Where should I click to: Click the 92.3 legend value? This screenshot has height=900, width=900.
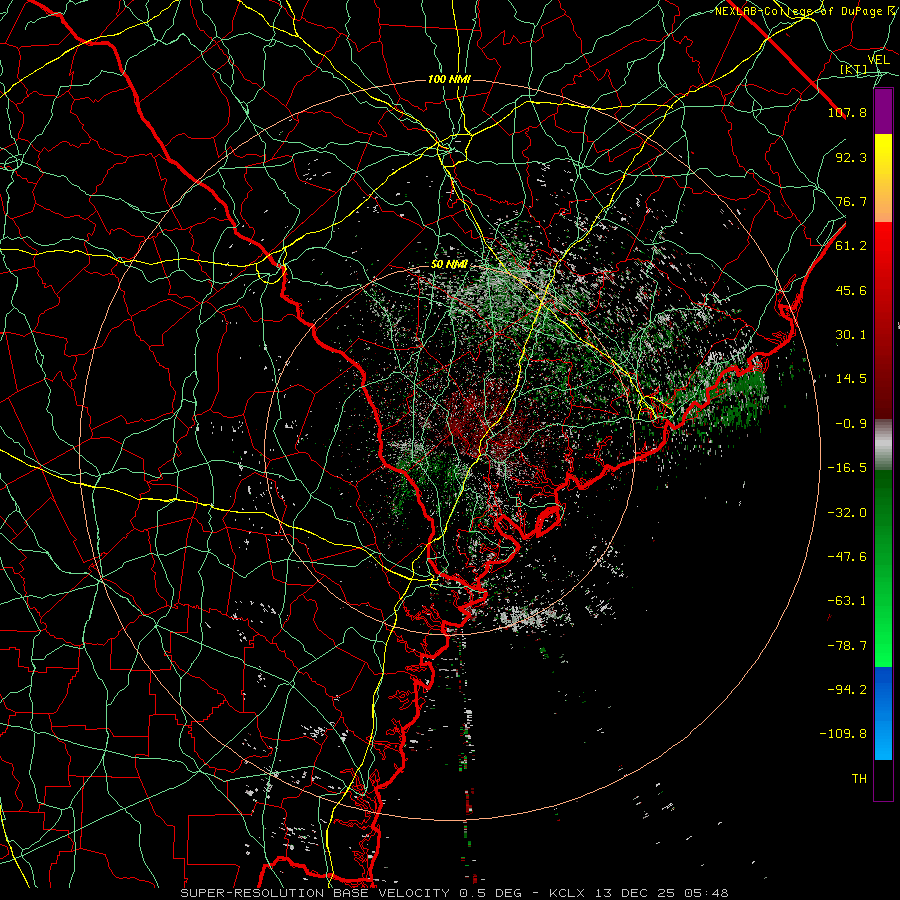(851, 157)
